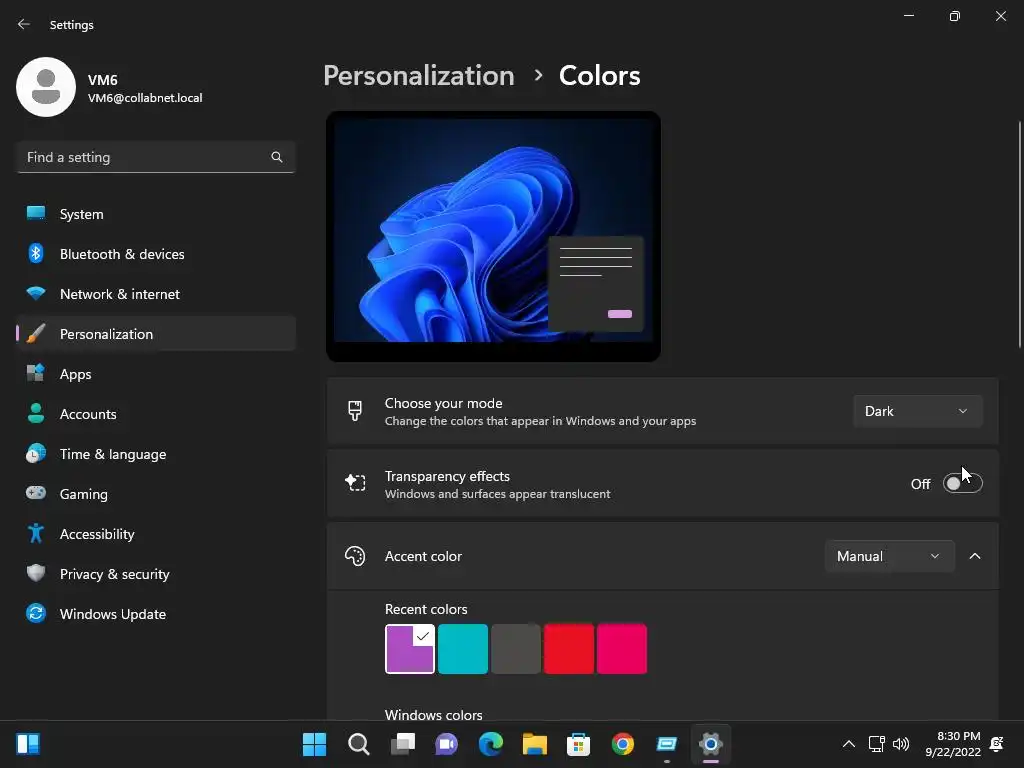
Task: Open the Settings app taskbar button
Action: 711,744
